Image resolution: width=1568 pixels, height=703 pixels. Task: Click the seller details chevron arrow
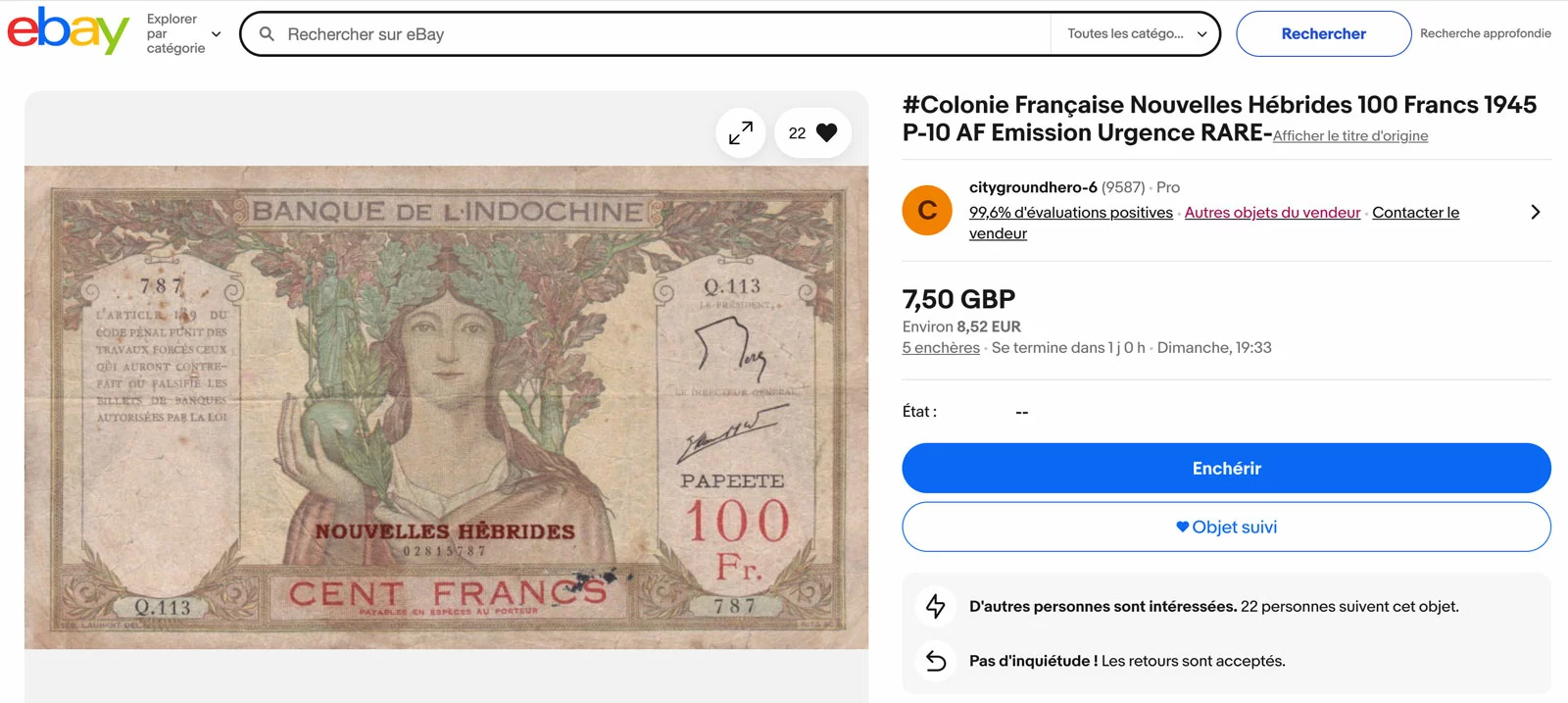click(x=1535, y=212)
